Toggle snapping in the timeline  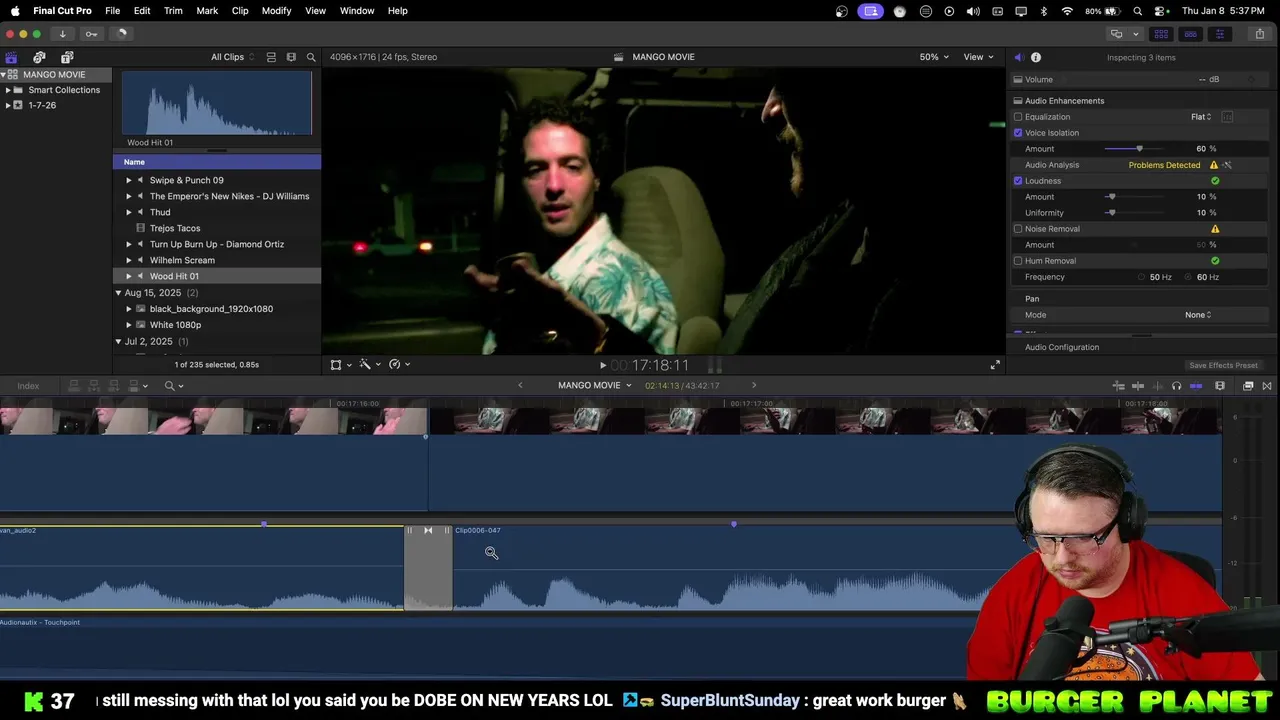1196,386
